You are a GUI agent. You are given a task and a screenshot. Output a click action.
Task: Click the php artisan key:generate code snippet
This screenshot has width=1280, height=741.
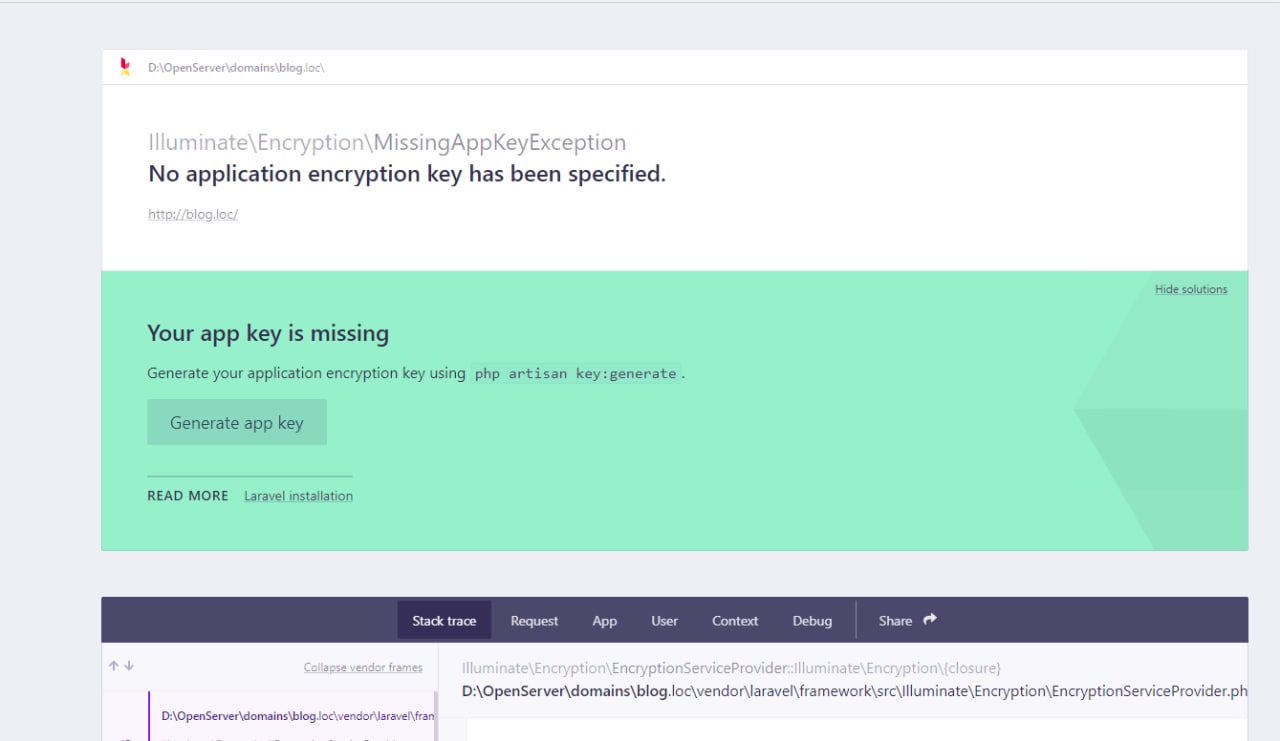pyautogui.click(x=575, y=373)
